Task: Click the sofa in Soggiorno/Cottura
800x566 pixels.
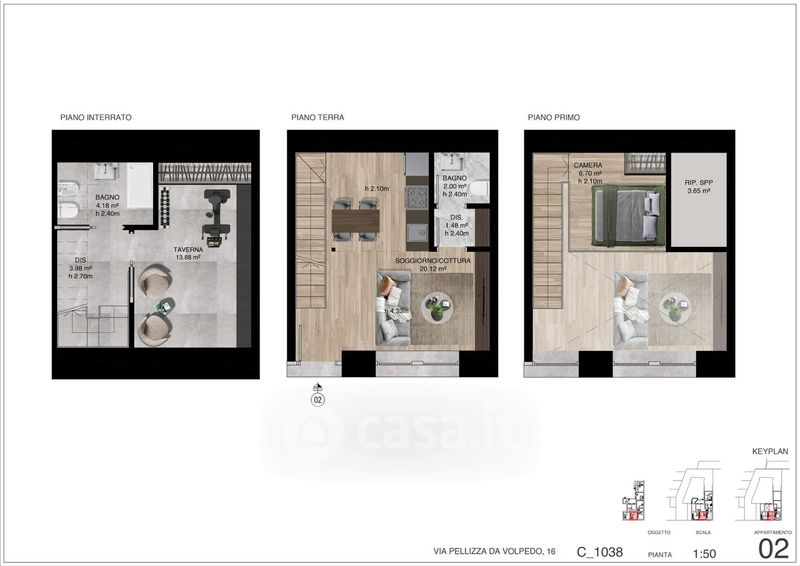Action: click(393, 308)
